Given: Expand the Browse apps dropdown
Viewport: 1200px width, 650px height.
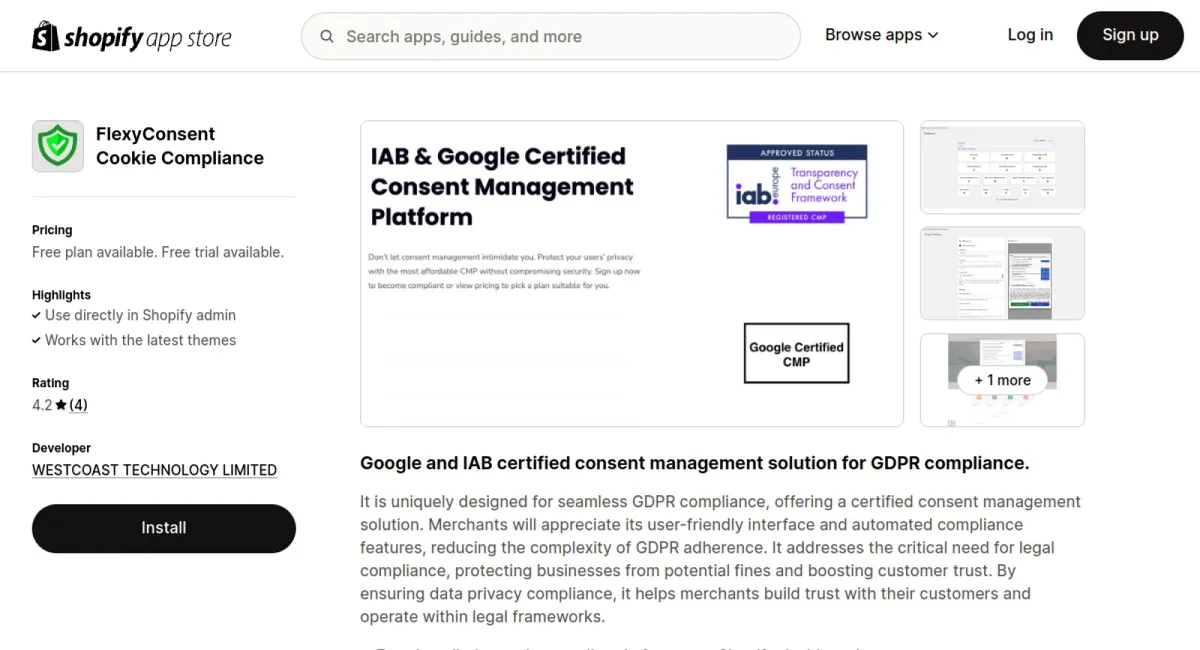Looking at the screenshot, I should (x=881, y=35).
